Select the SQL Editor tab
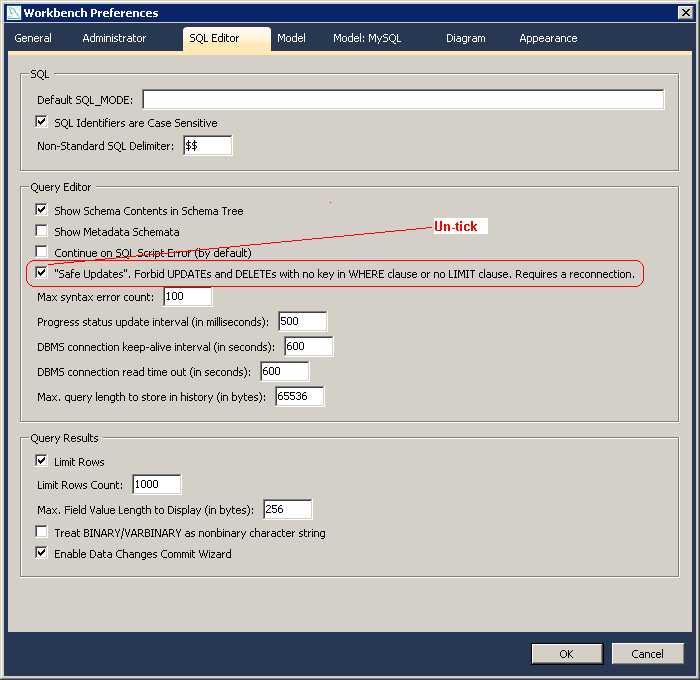 227,38
